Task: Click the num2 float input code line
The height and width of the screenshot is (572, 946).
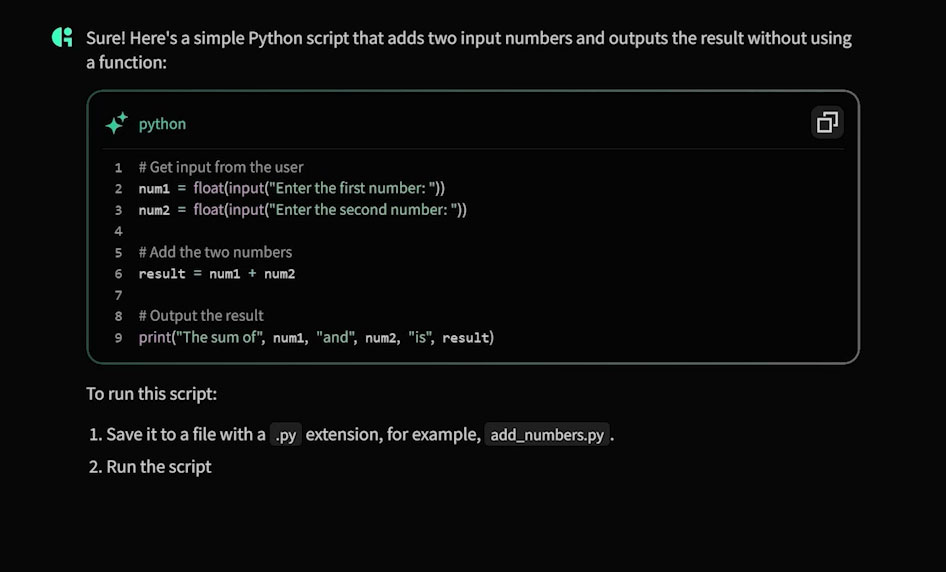Action: click(x=302, y=210)
